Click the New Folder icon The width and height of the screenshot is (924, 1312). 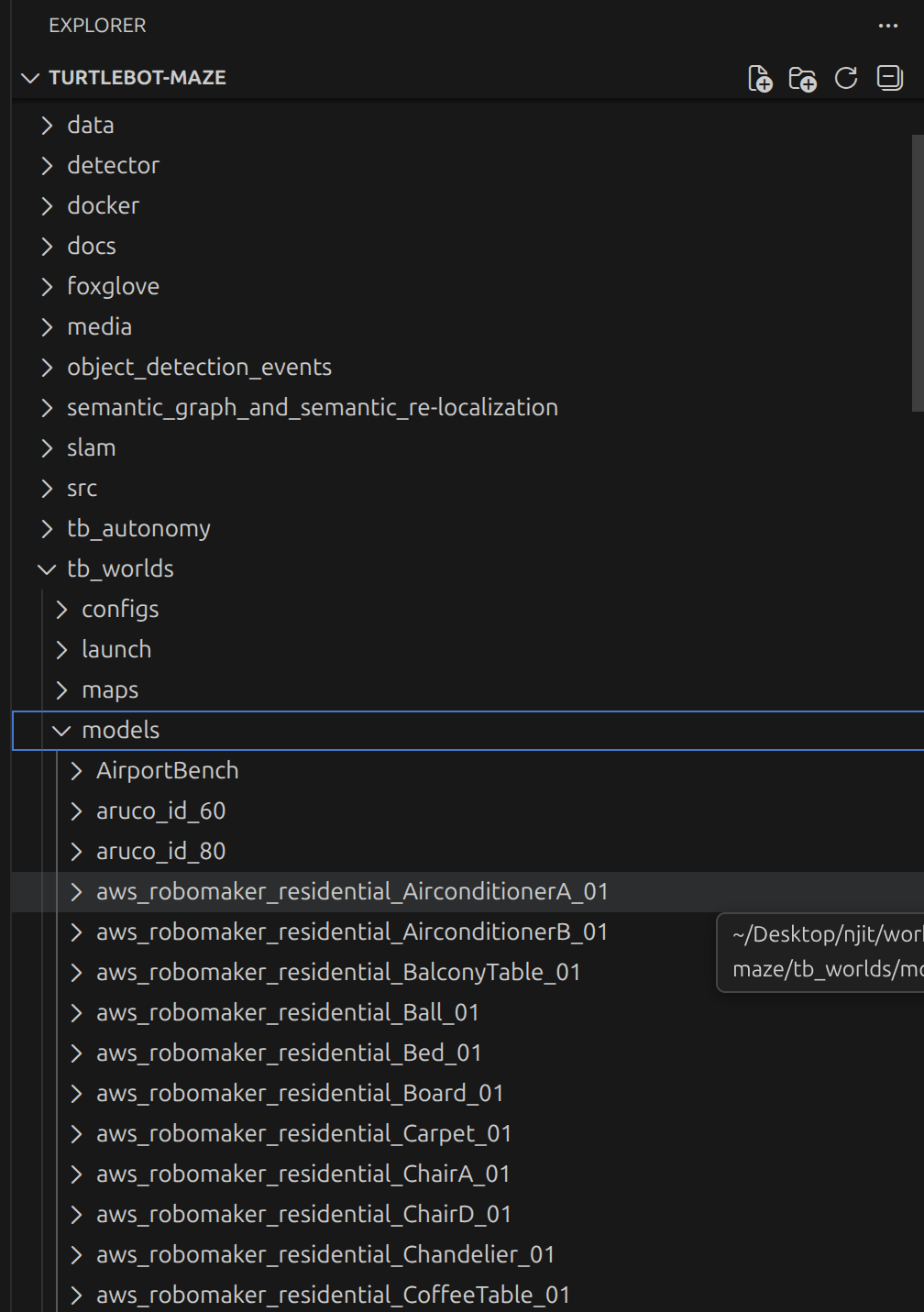[803, 79]
